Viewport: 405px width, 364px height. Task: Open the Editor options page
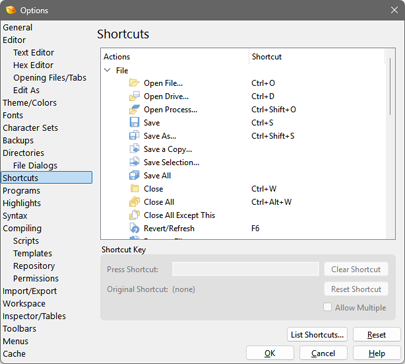pyautogui.click(x=14, y=40)
